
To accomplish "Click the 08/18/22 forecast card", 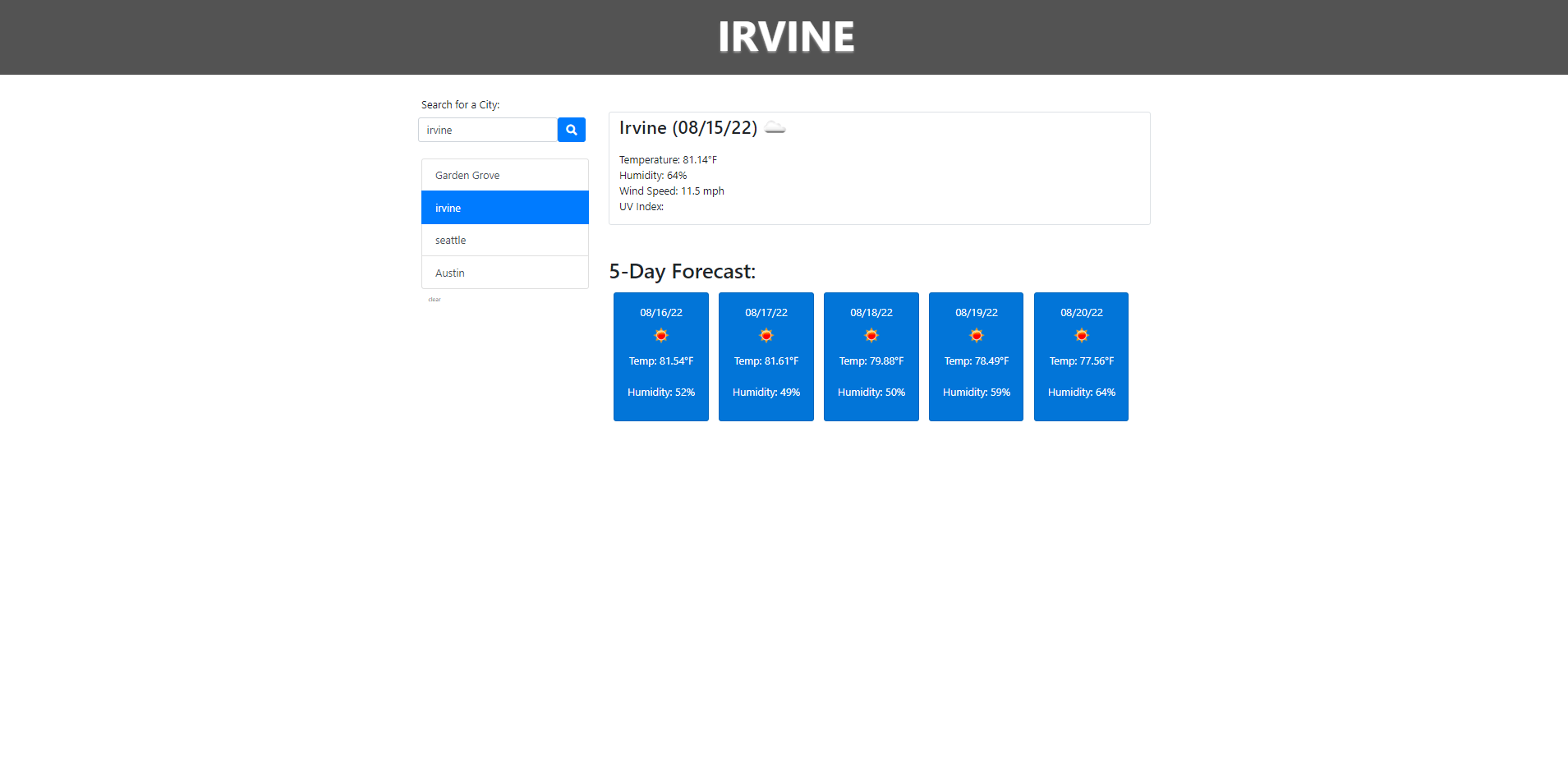I will [x=871, y=356].
